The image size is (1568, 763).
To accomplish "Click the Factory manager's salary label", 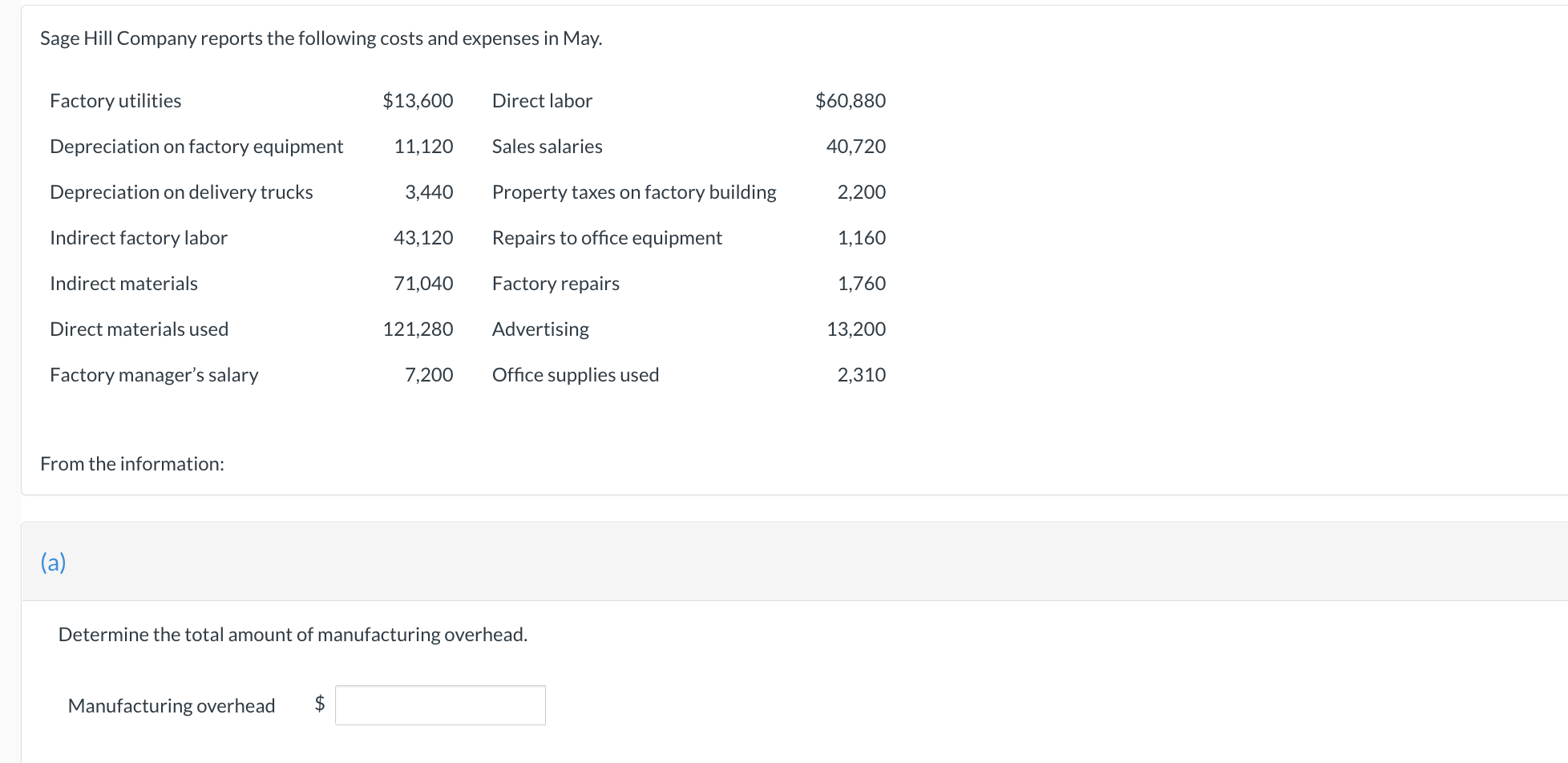I will click(154, 375).
